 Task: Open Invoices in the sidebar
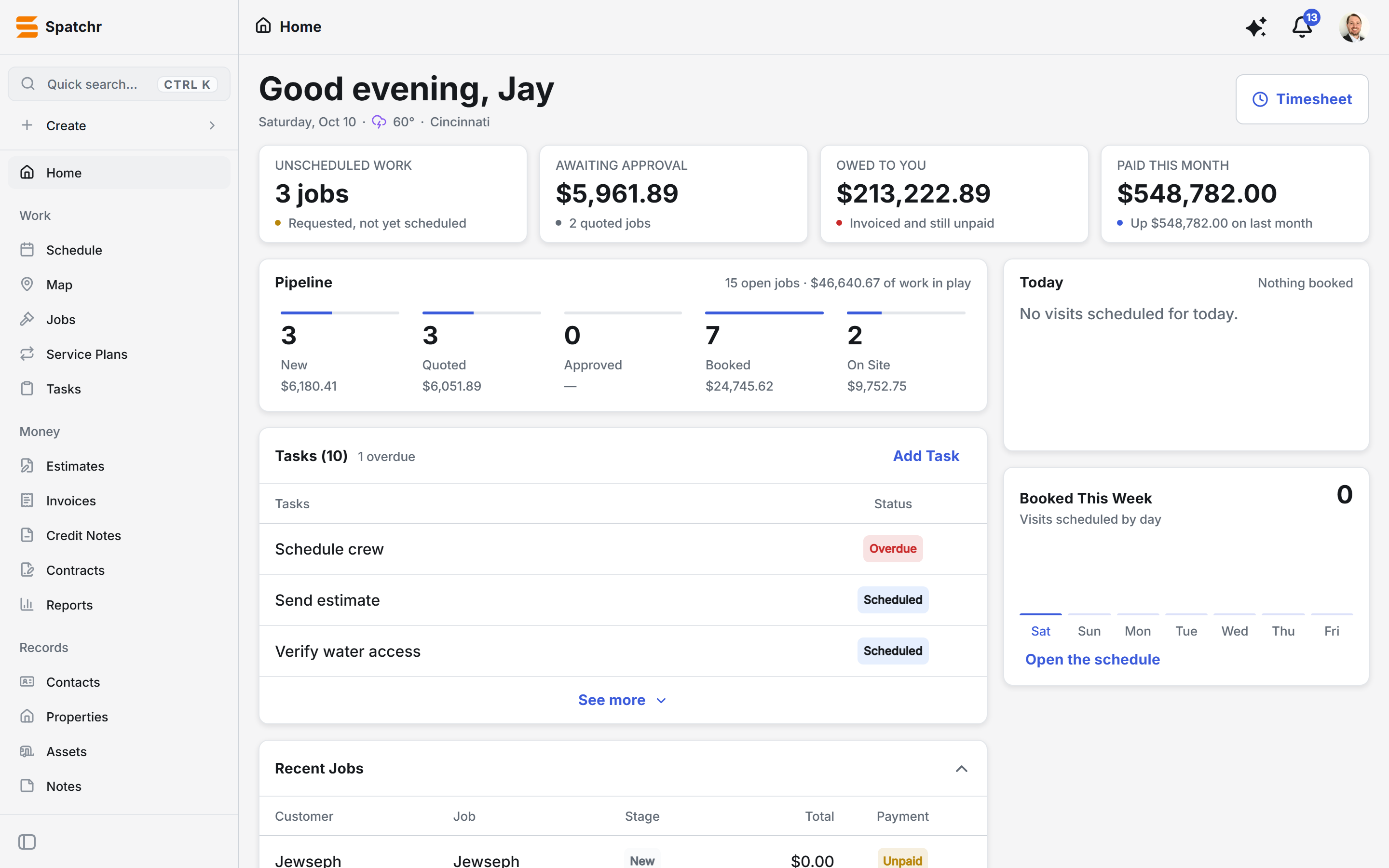click(x=119, y=501)
